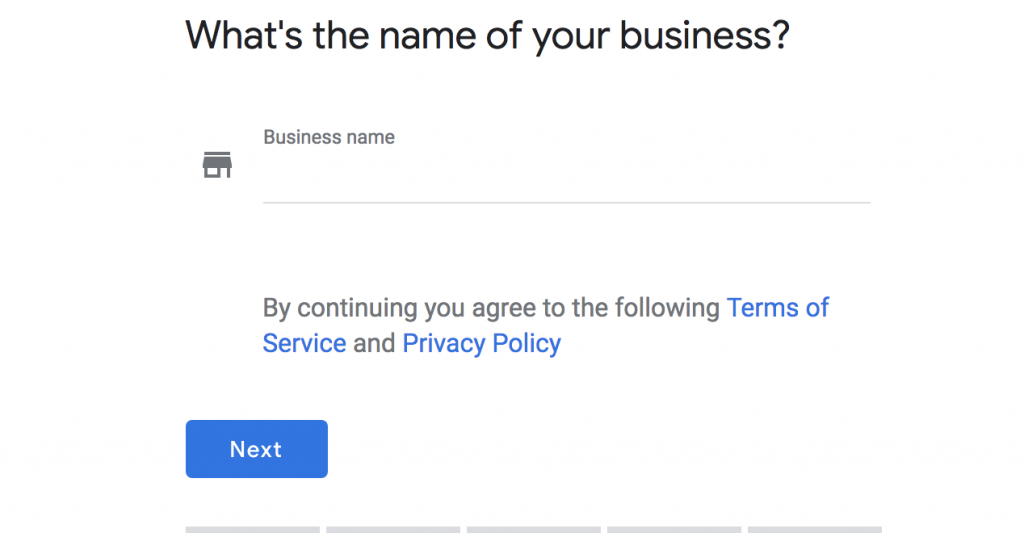
Task: Click the storefront icon beside Business name
Action: click(x=217, y=165)
